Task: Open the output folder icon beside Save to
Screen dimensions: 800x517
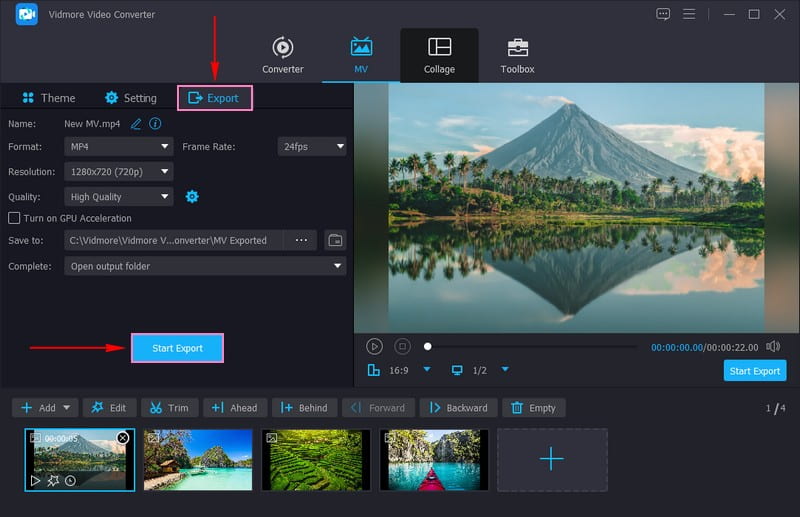Action: click(x=335, y=240)
